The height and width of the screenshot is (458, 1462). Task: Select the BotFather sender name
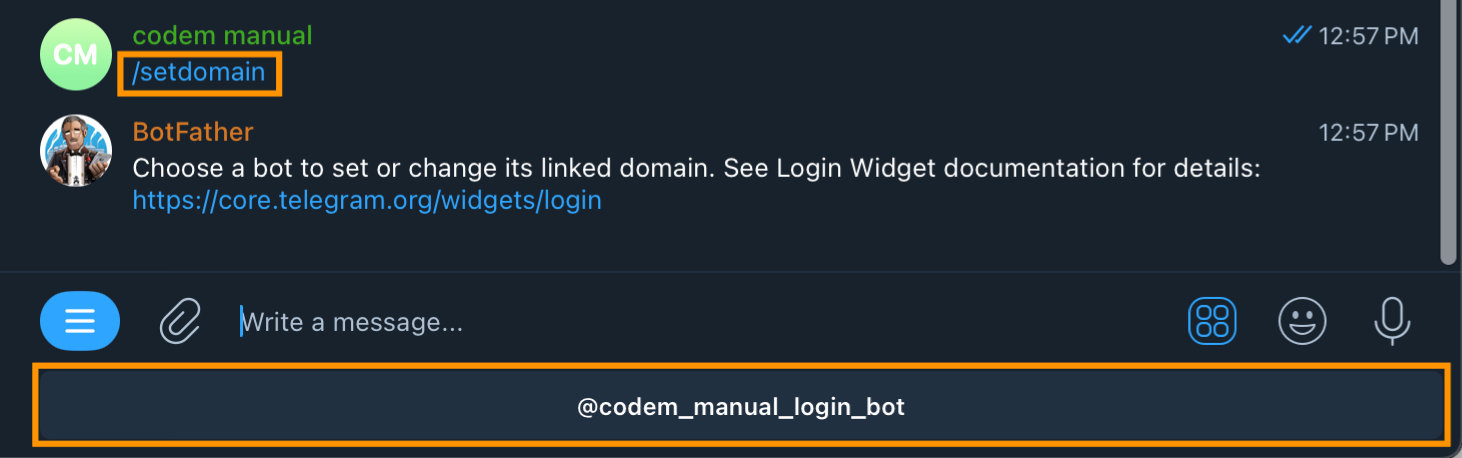[x=193, y=132]
